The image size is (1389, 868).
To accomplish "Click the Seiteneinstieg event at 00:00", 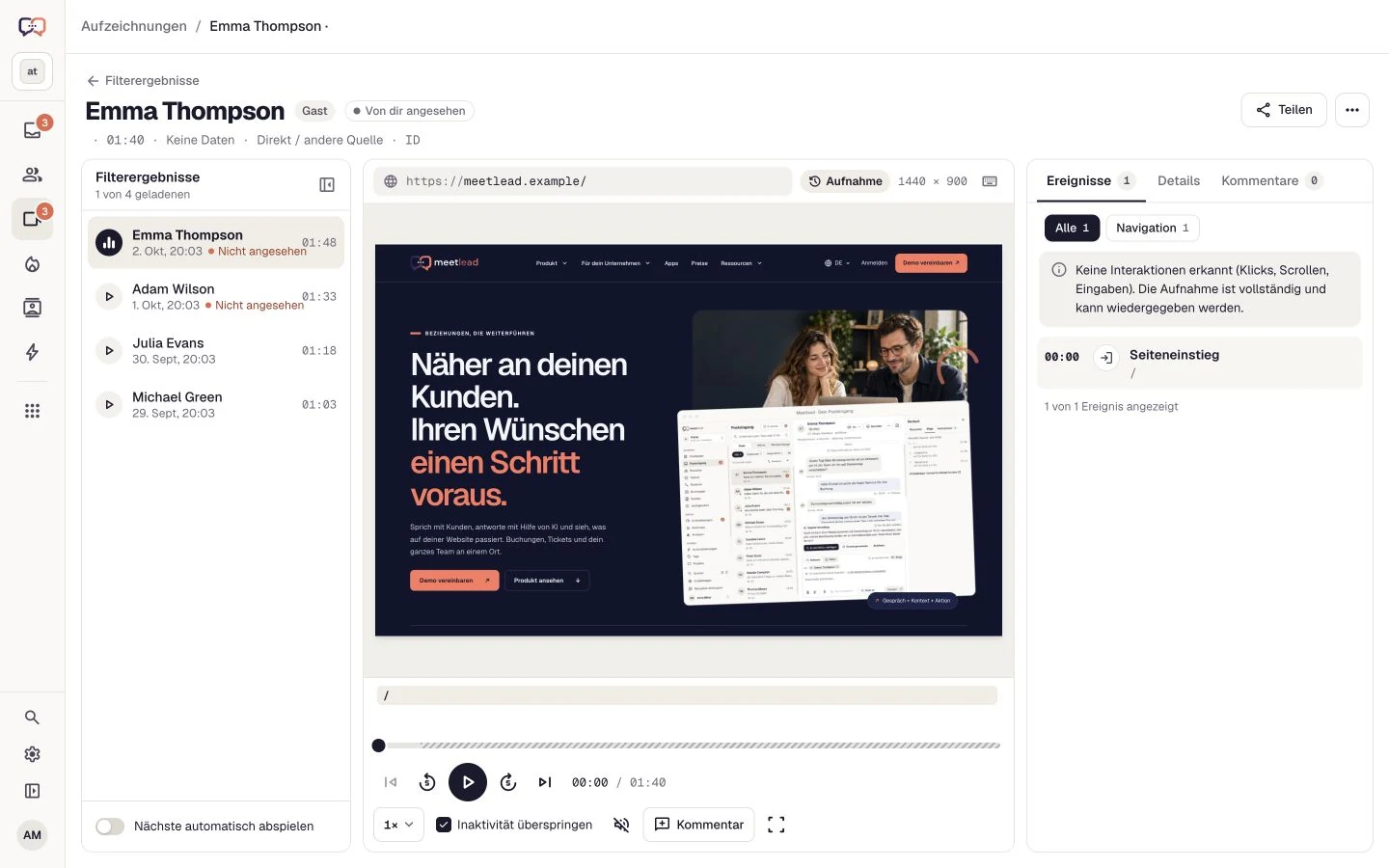I will coord(1199,363).
